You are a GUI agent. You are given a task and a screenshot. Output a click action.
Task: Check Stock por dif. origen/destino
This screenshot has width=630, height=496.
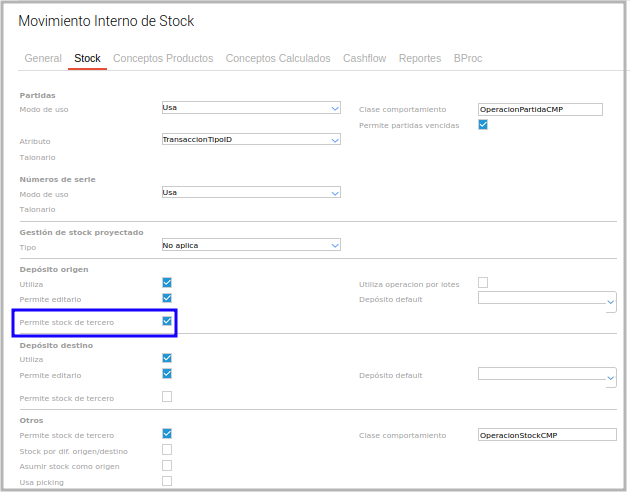point(167,450)
